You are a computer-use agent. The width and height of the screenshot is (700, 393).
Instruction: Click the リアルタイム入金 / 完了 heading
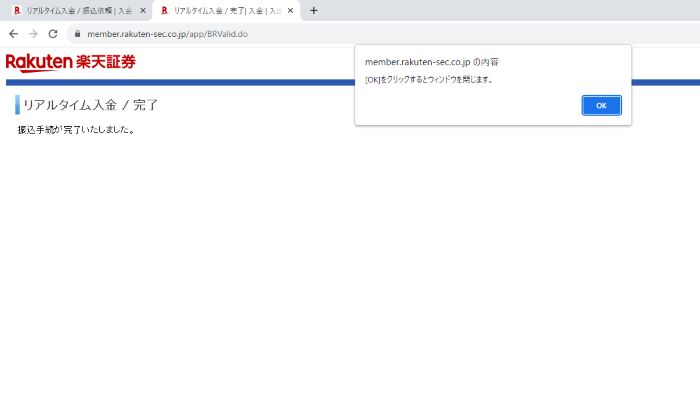[91, 105]
